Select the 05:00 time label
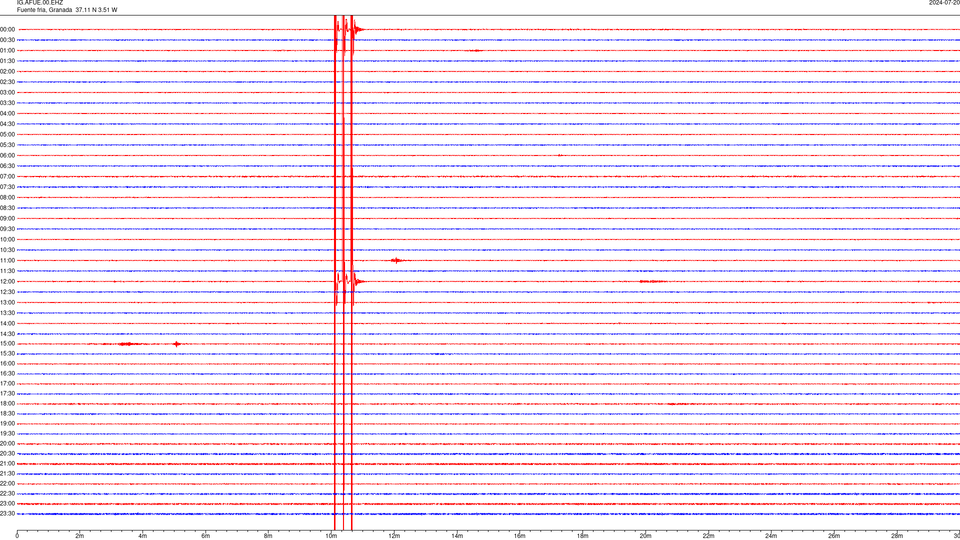 (7, 134)
